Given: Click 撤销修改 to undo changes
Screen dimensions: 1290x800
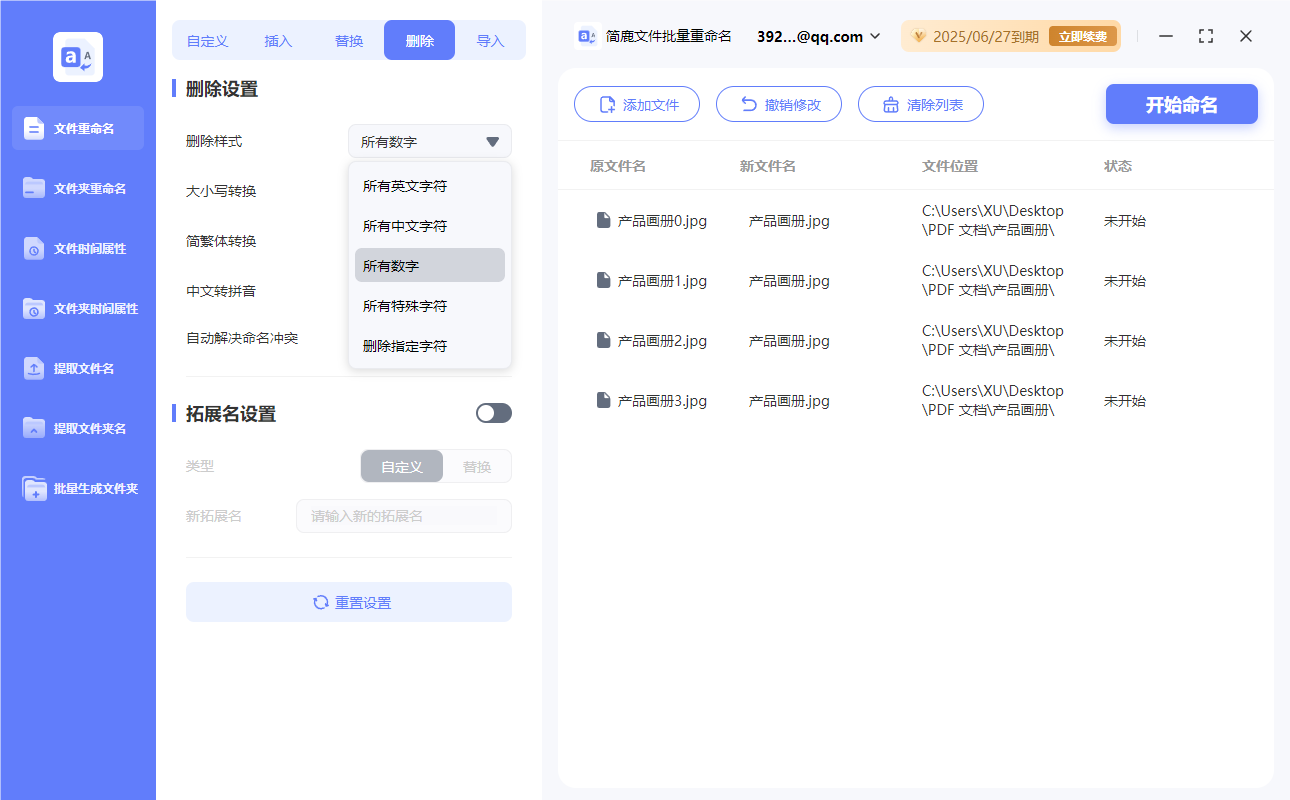Looking at the screenshot, I should (x=779, y=103).
